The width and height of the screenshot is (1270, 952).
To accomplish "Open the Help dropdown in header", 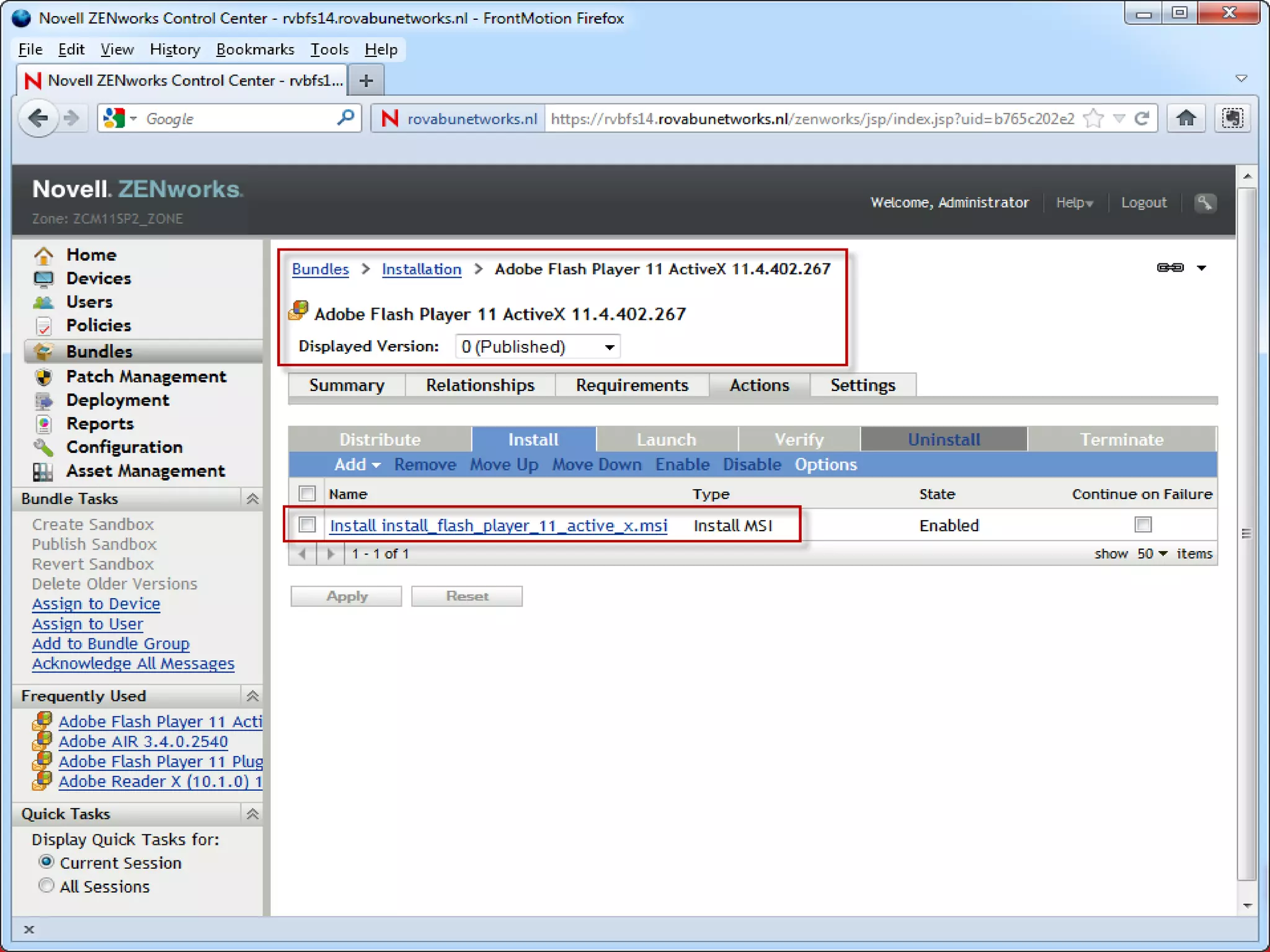I will coord(1074,203).
